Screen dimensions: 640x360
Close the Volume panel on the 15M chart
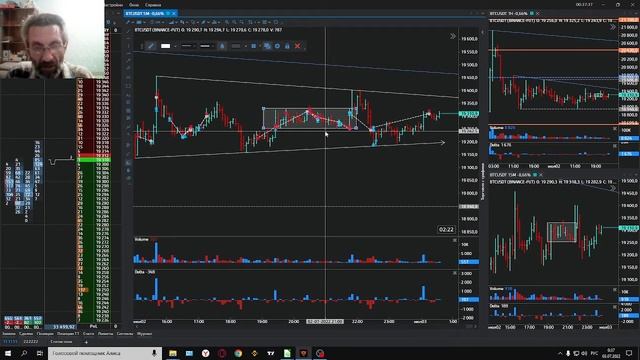pyautogui.click(x=615, y=289)
